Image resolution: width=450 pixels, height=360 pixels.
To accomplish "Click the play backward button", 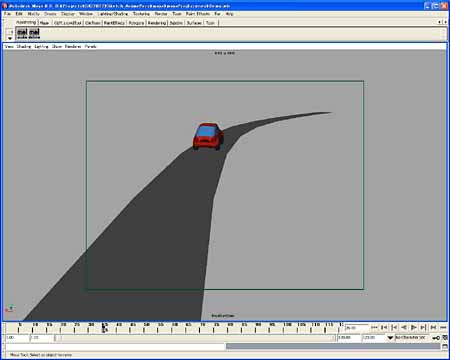I will [x=404, y=328].
